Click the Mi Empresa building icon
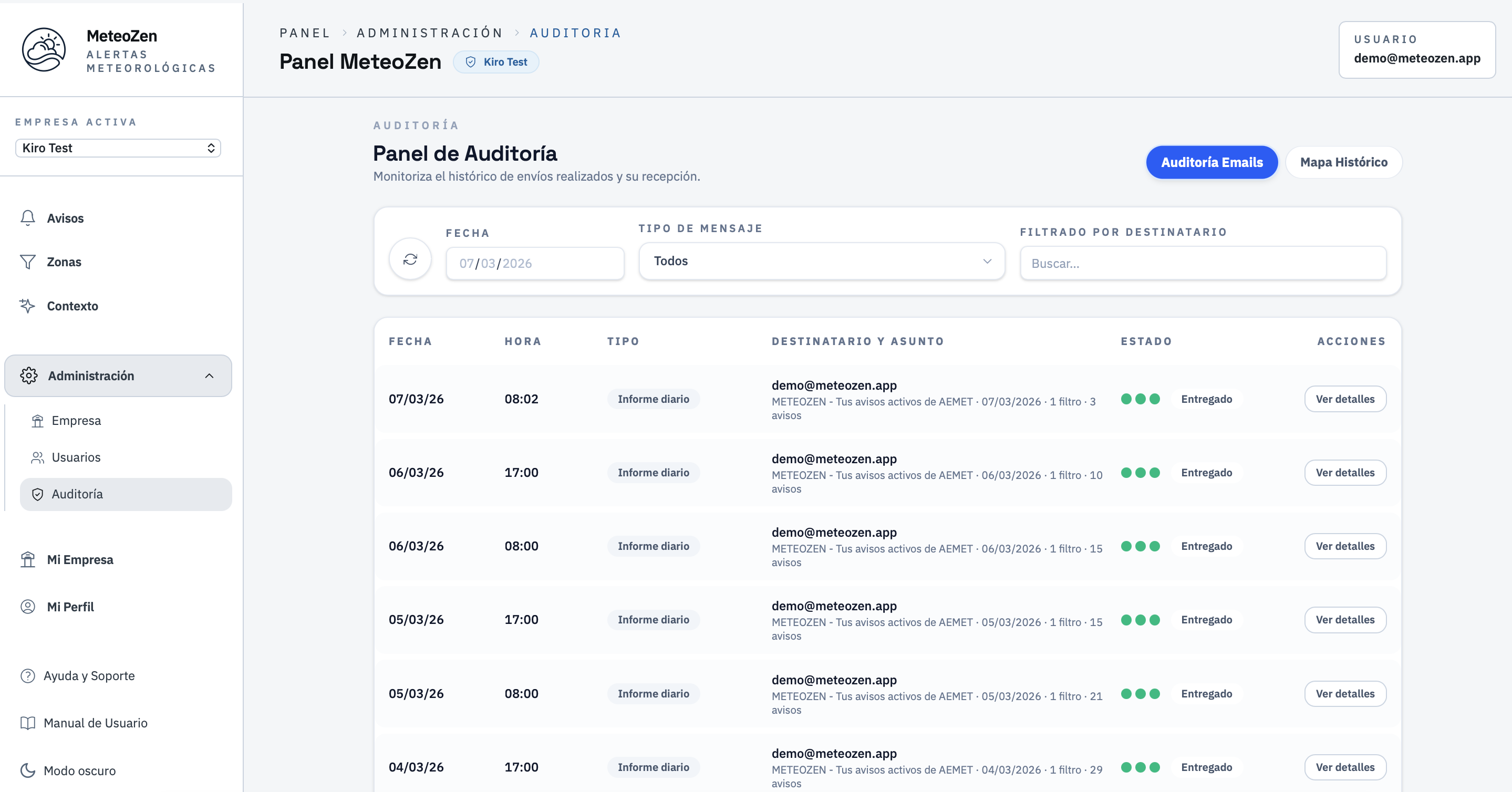The image size is (1512, 792). pyautogui.click(x=28, y=560)
